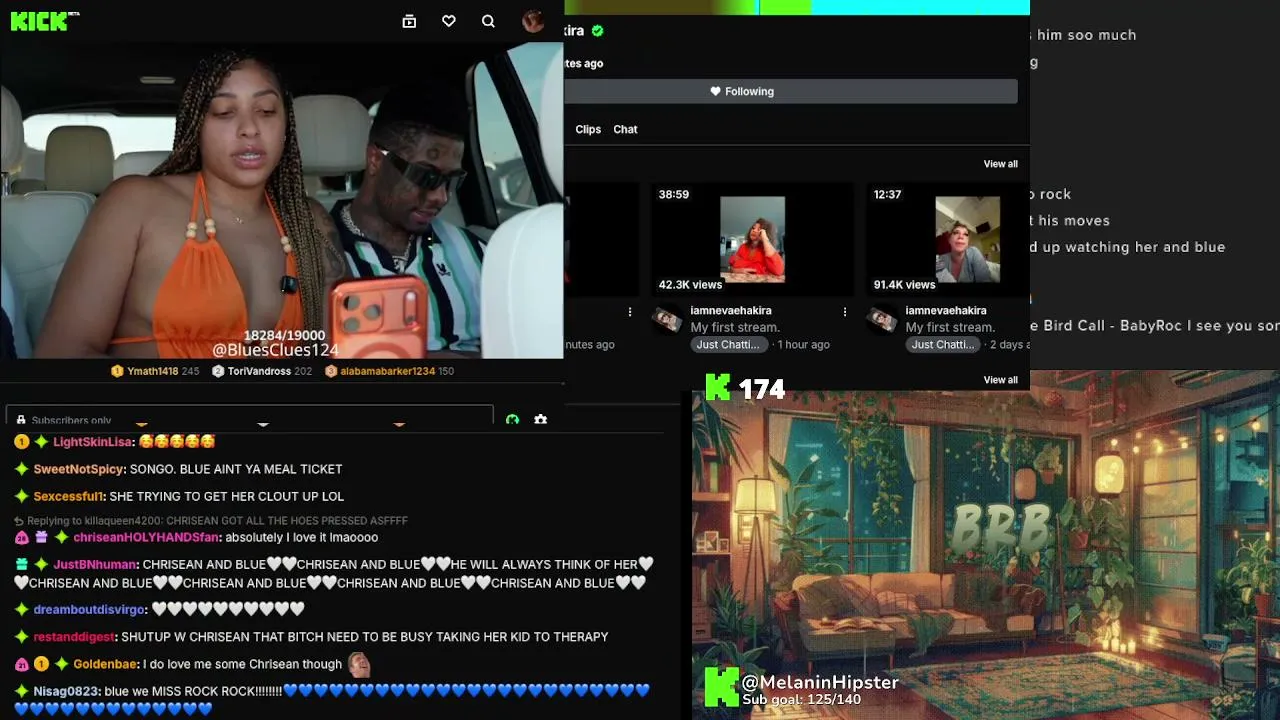Click View all below the video cards
This screenshot has height=720, width=1280.
click(1000, 380)
